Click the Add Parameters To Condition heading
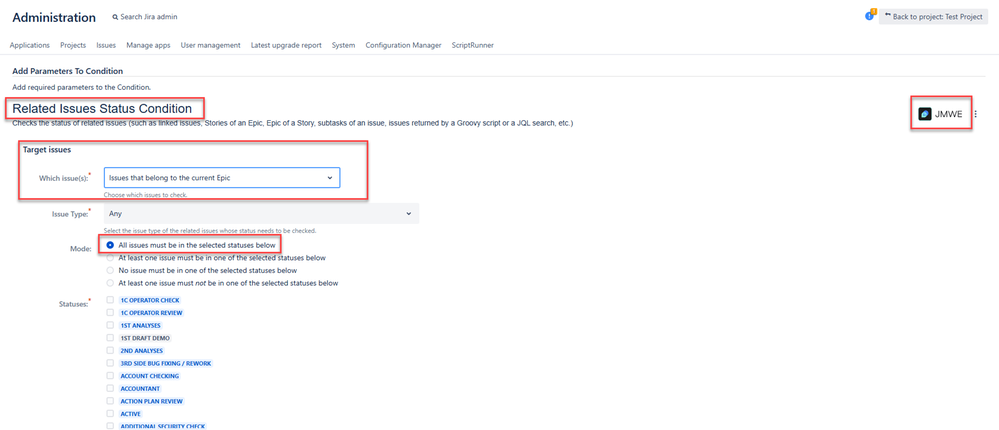 pyautogui.click(x=68, y=71)
